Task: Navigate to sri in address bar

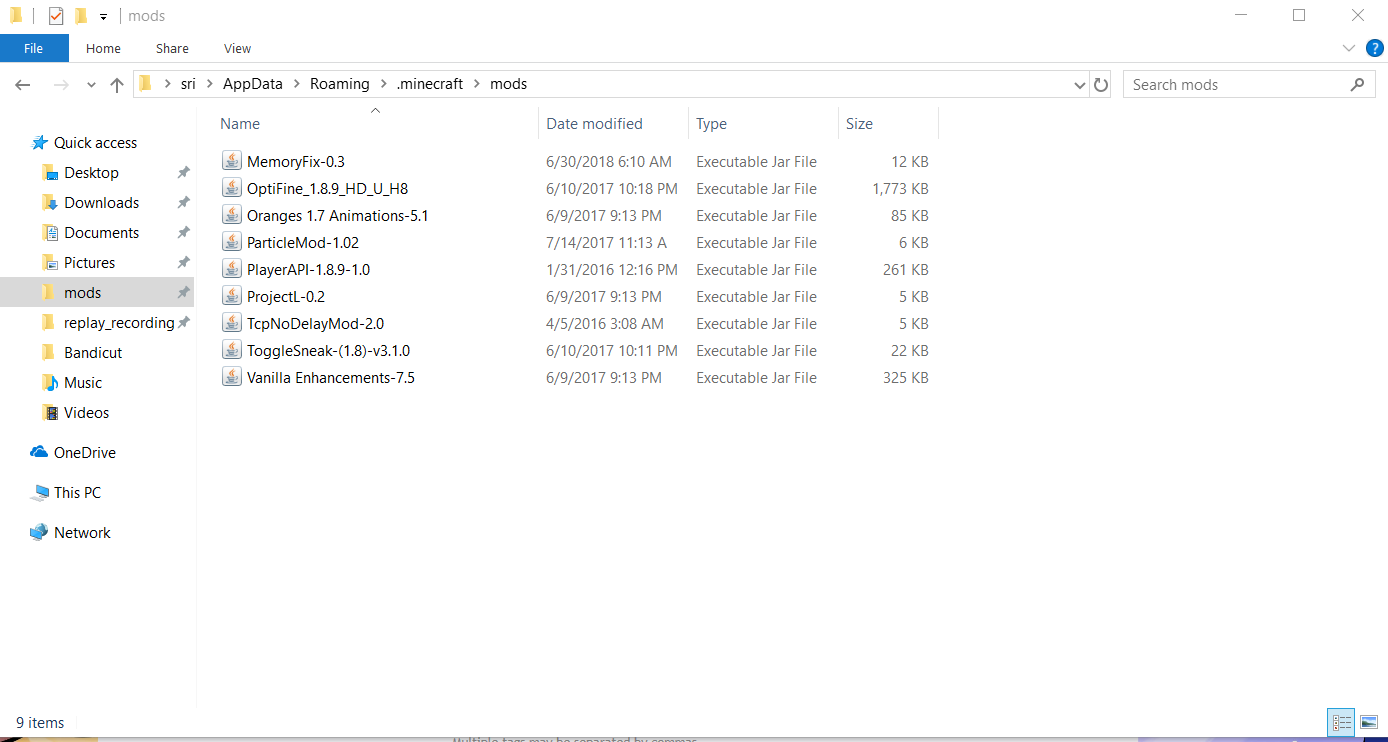Action: tap(188, 84)
